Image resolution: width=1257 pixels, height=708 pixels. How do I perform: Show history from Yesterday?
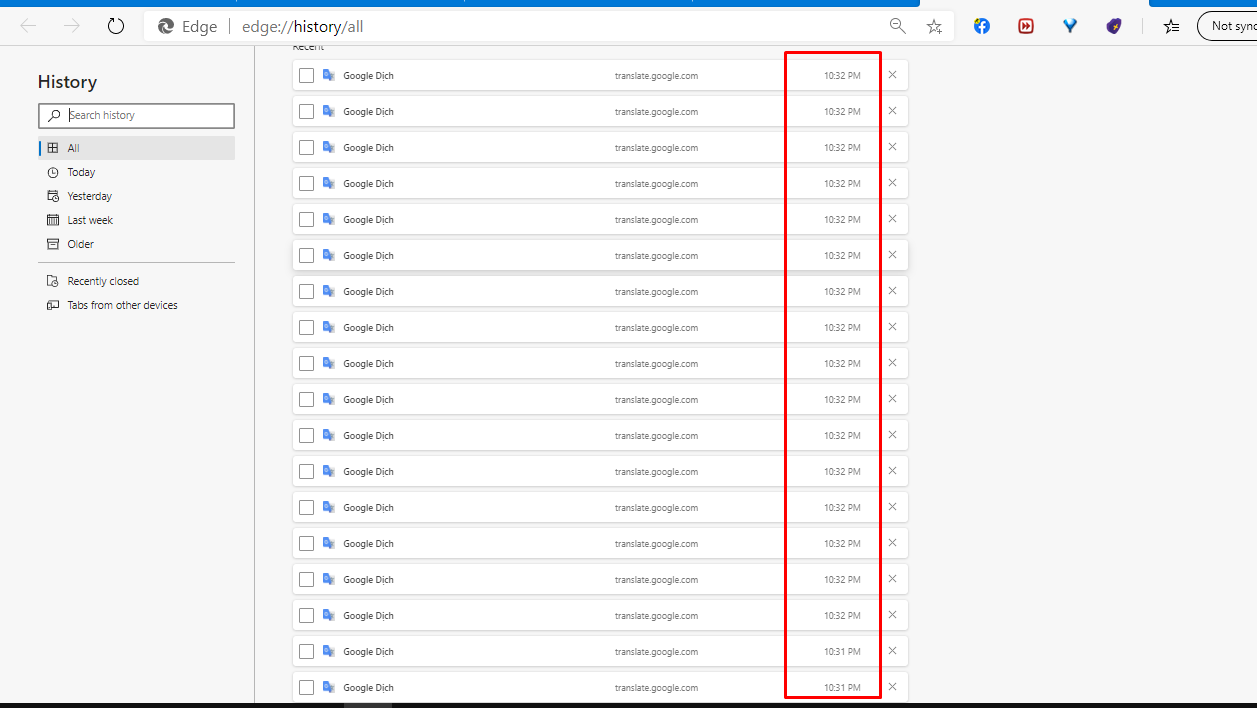pyautogui.click(x=136, y=196)
